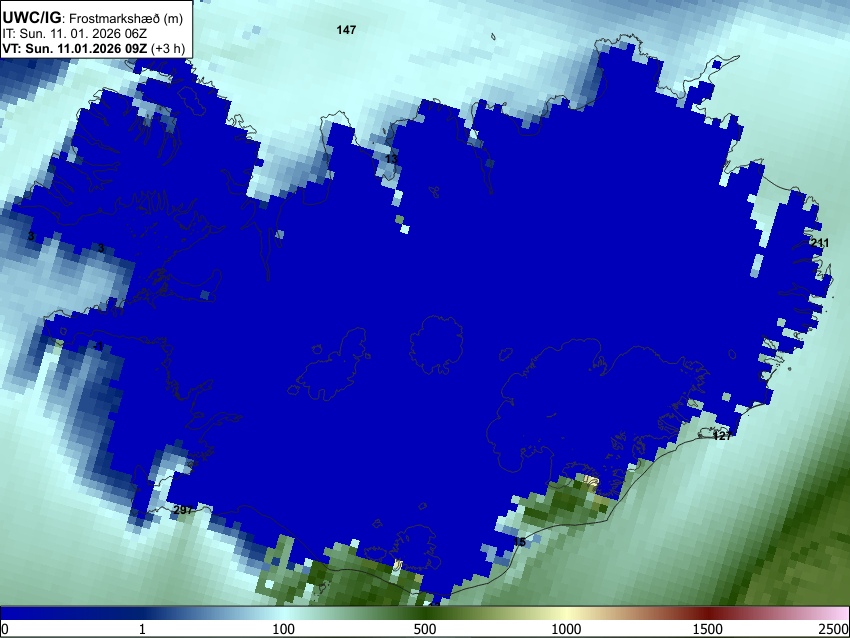Click the 'UWC/IG: Frostmarkshæð (m)' title text
850x638 pixels.
click(93, 18)
